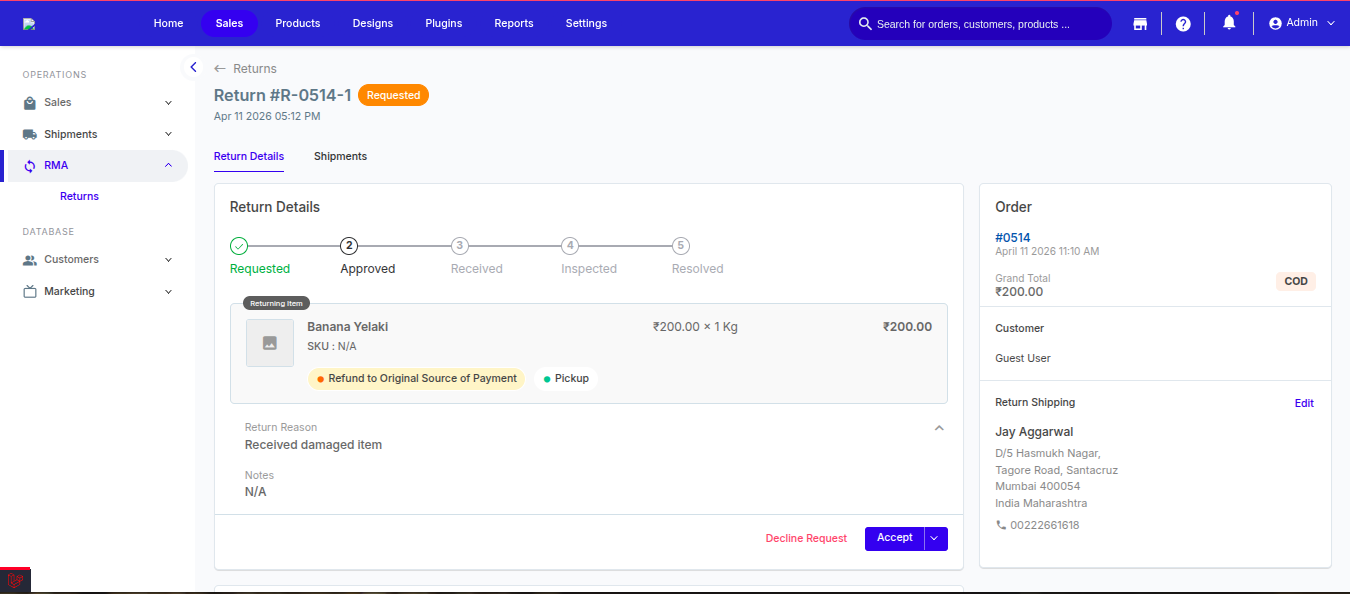Click the Approved step 2 progress marker
The height and width of the screenshot is (594, 1350).
tap(349, 246)
